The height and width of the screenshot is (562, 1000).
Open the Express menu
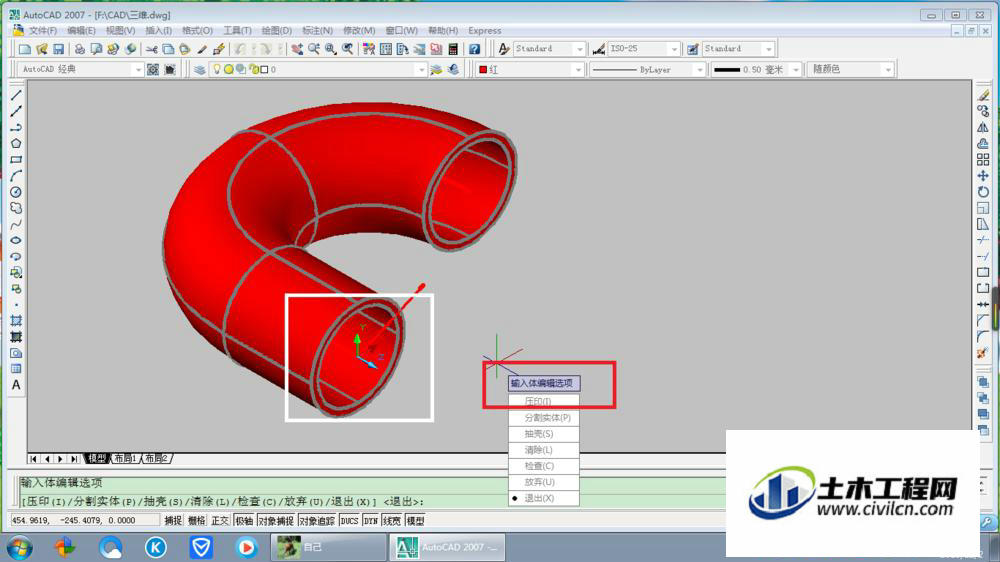(x=485, y=31)
